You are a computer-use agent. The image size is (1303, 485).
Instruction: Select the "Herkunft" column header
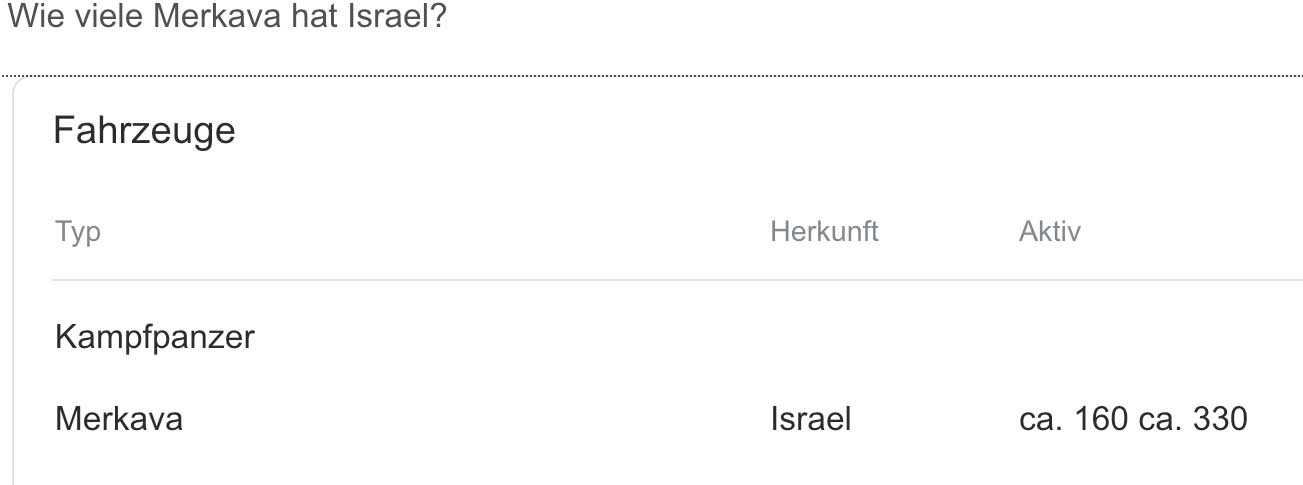(824, 232)
